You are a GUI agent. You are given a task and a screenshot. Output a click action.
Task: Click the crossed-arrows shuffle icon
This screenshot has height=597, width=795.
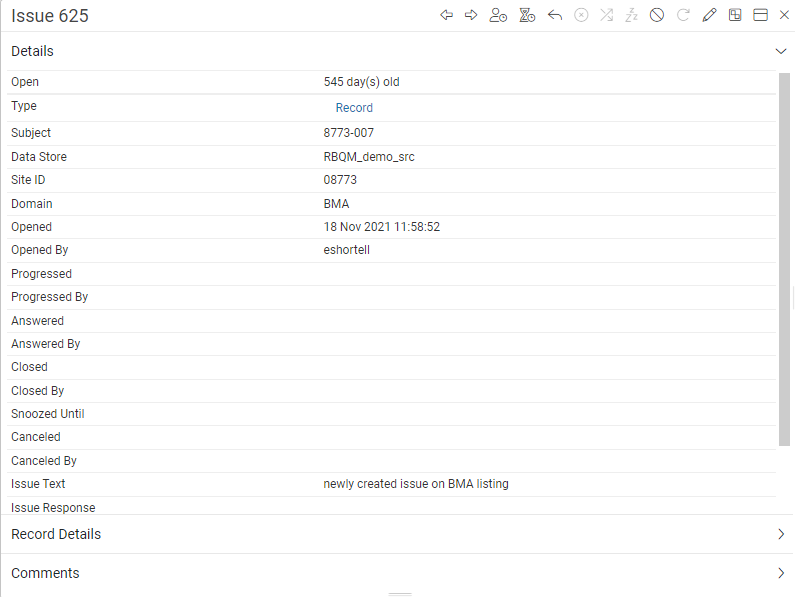click(x=606, y=15)
